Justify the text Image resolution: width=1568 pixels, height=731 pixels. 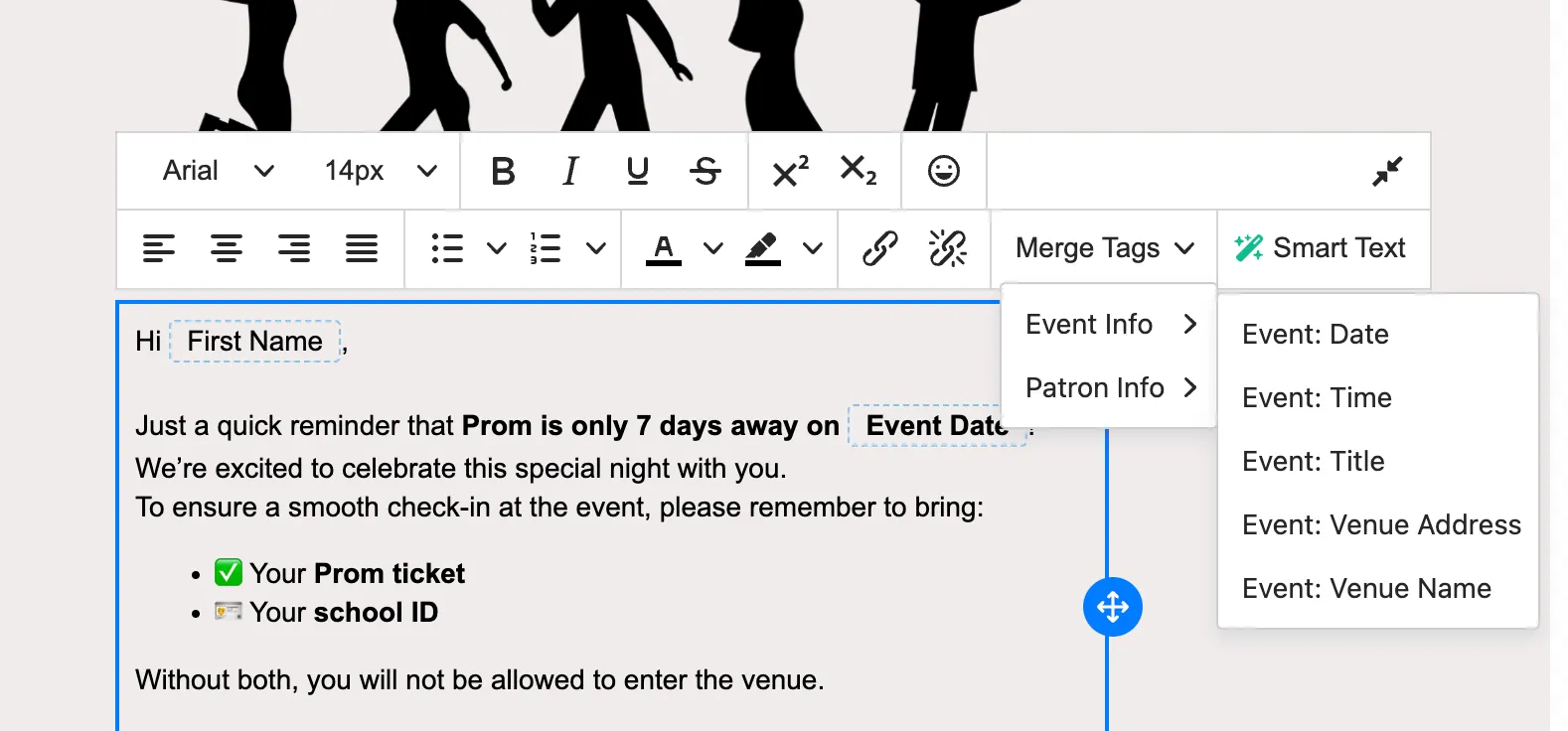[x=362, y=248]
